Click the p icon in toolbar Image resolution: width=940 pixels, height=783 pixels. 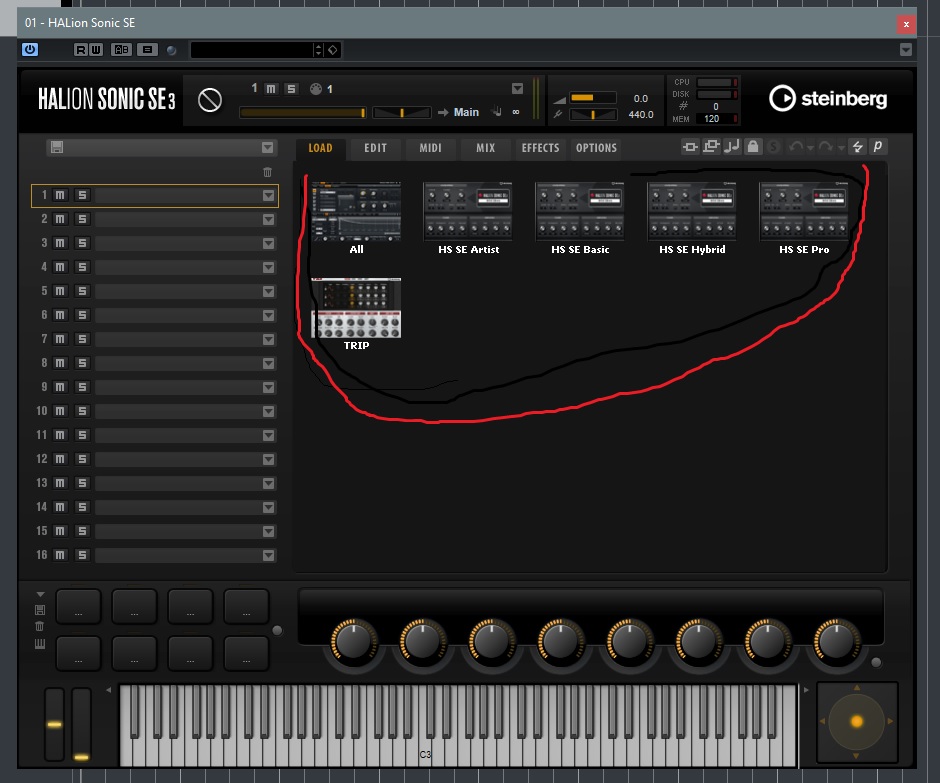[x=878, y=147]
